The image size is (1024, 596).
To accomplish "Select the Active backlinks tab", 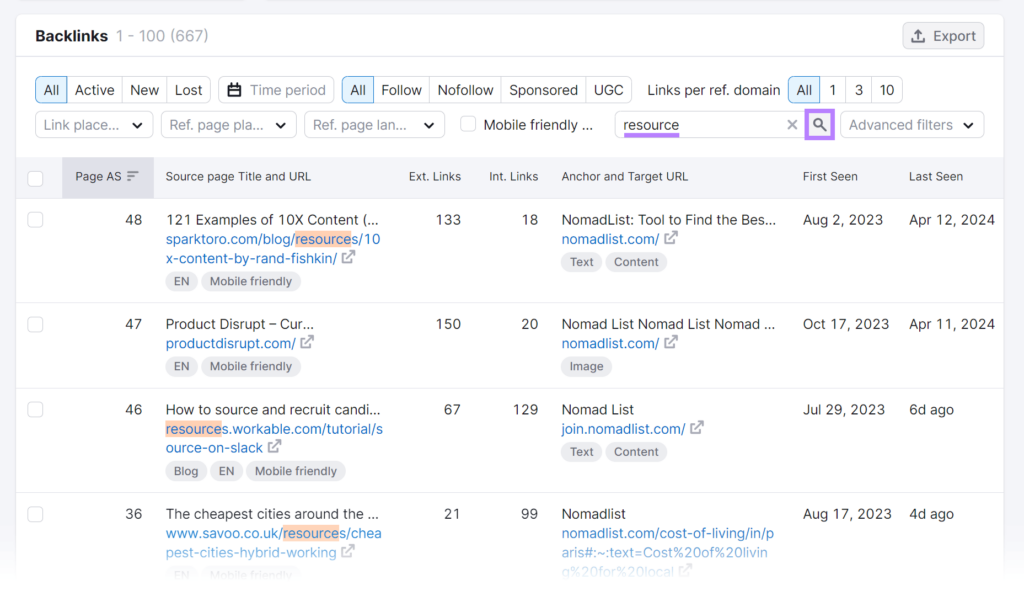I will [95, 90].
